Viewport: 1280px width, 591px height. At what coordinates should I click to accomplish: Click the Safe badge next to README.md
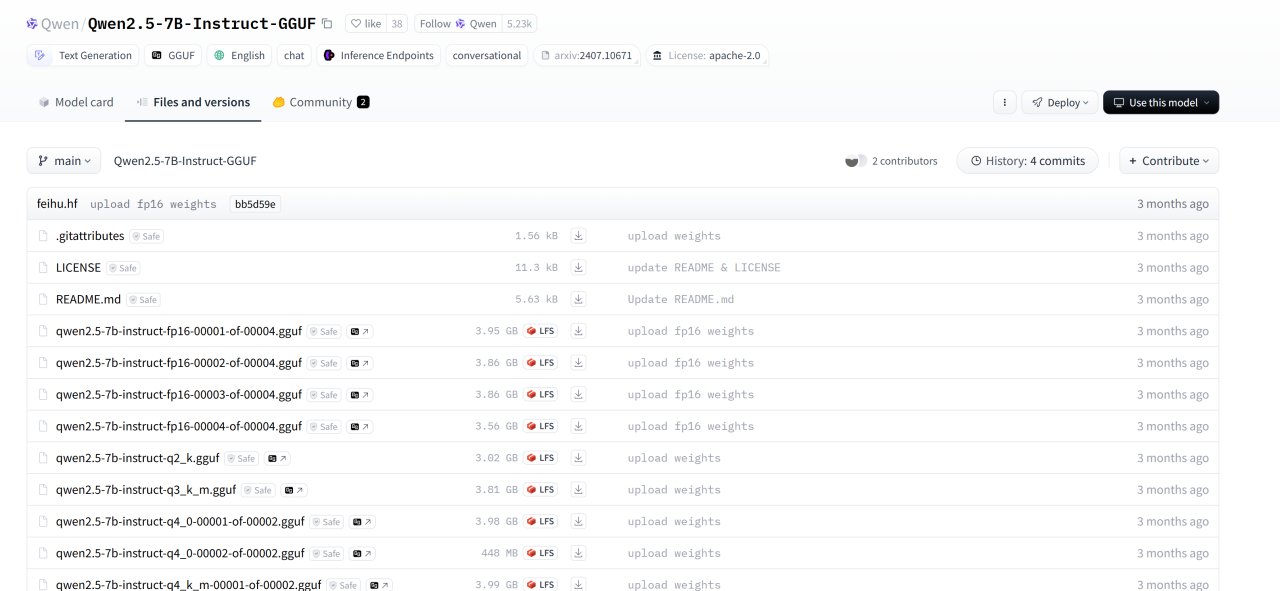(x=143, y=300)
